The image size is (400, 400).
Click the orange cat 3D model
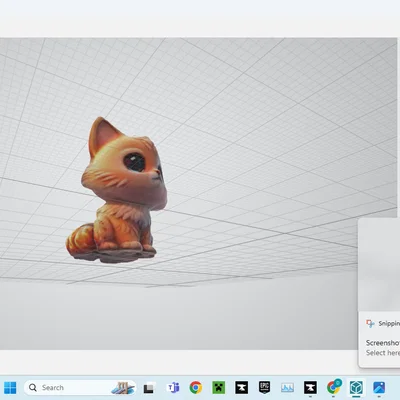[x=117, y=190]
